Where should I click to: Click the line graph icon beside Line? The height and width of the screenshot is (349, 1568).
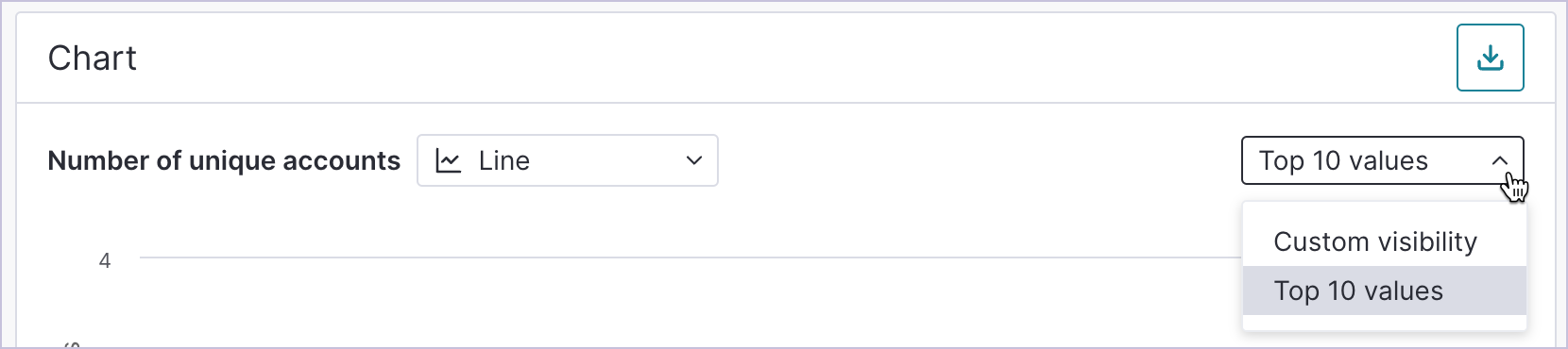(x=448, y=161)
